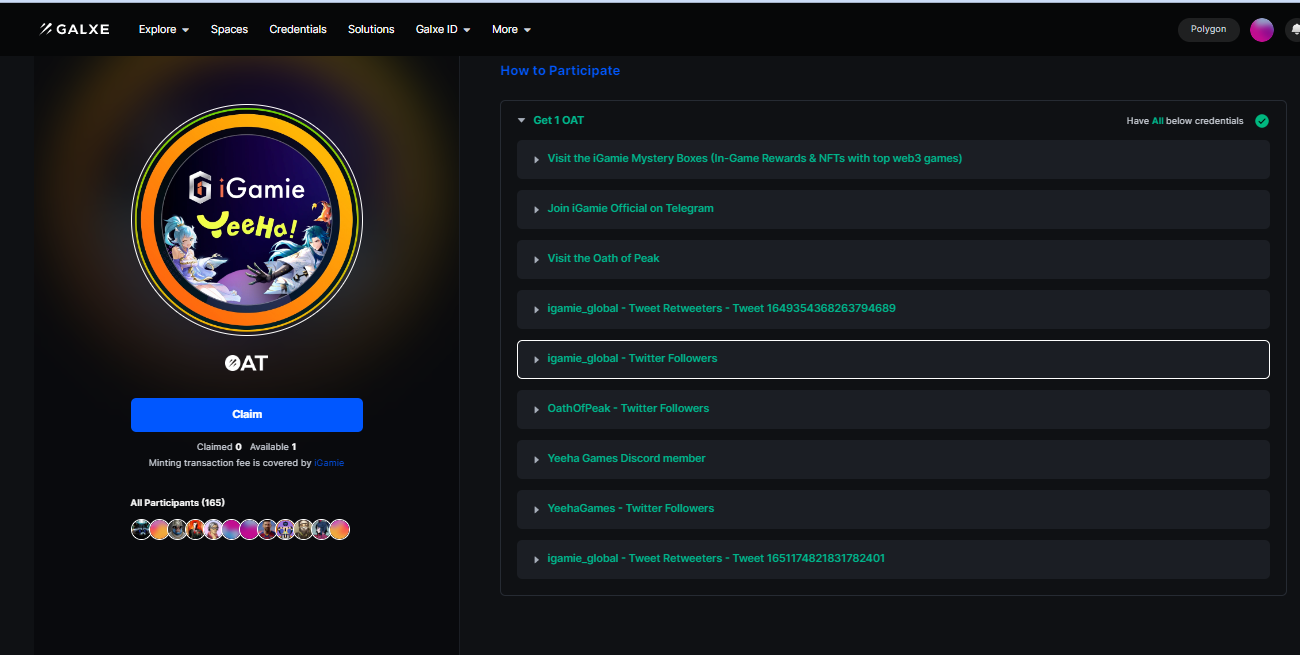Screen dimensions: 1300x655
Task: Expand Tweet Retweeters 1651174821831782401 credential
Action: (893, 559)
